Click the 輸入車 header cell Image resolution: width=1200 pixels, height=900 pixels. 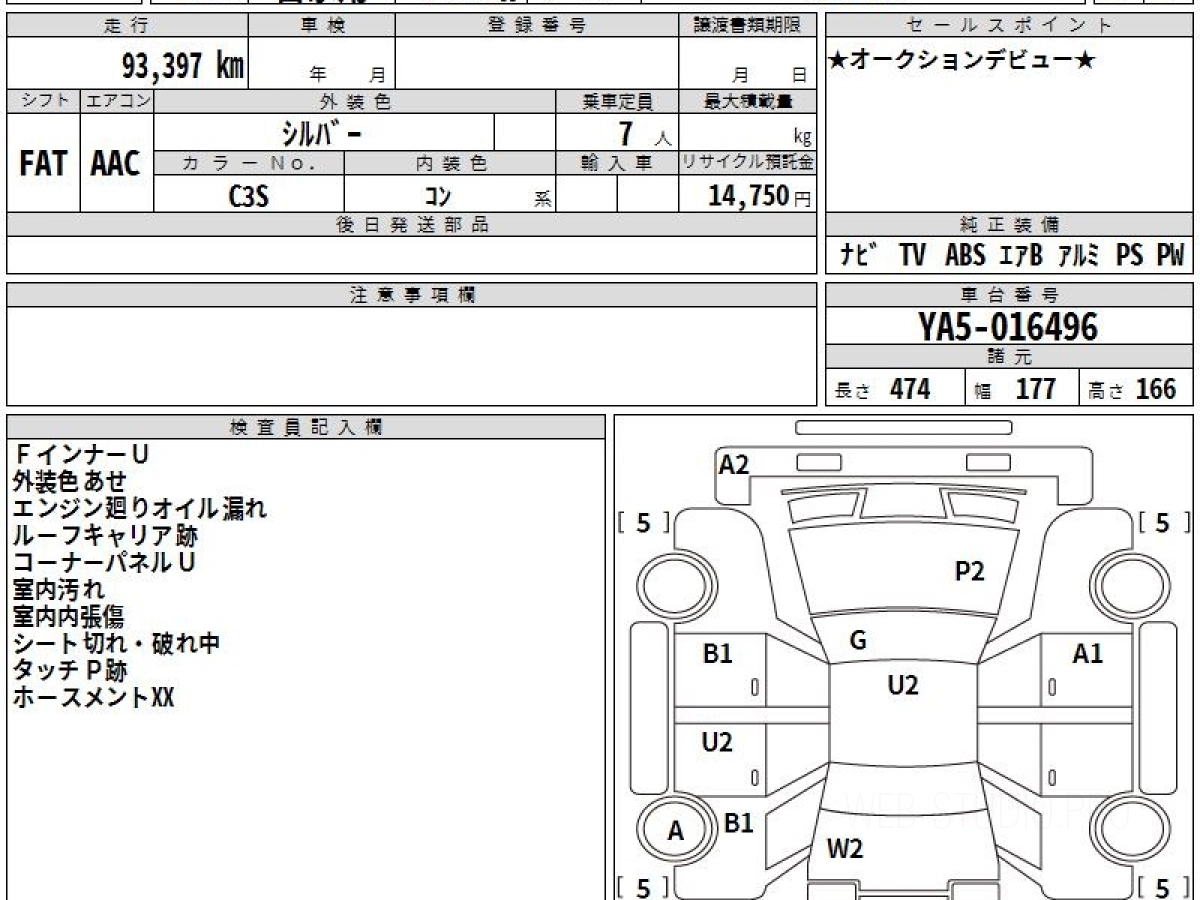617,163
